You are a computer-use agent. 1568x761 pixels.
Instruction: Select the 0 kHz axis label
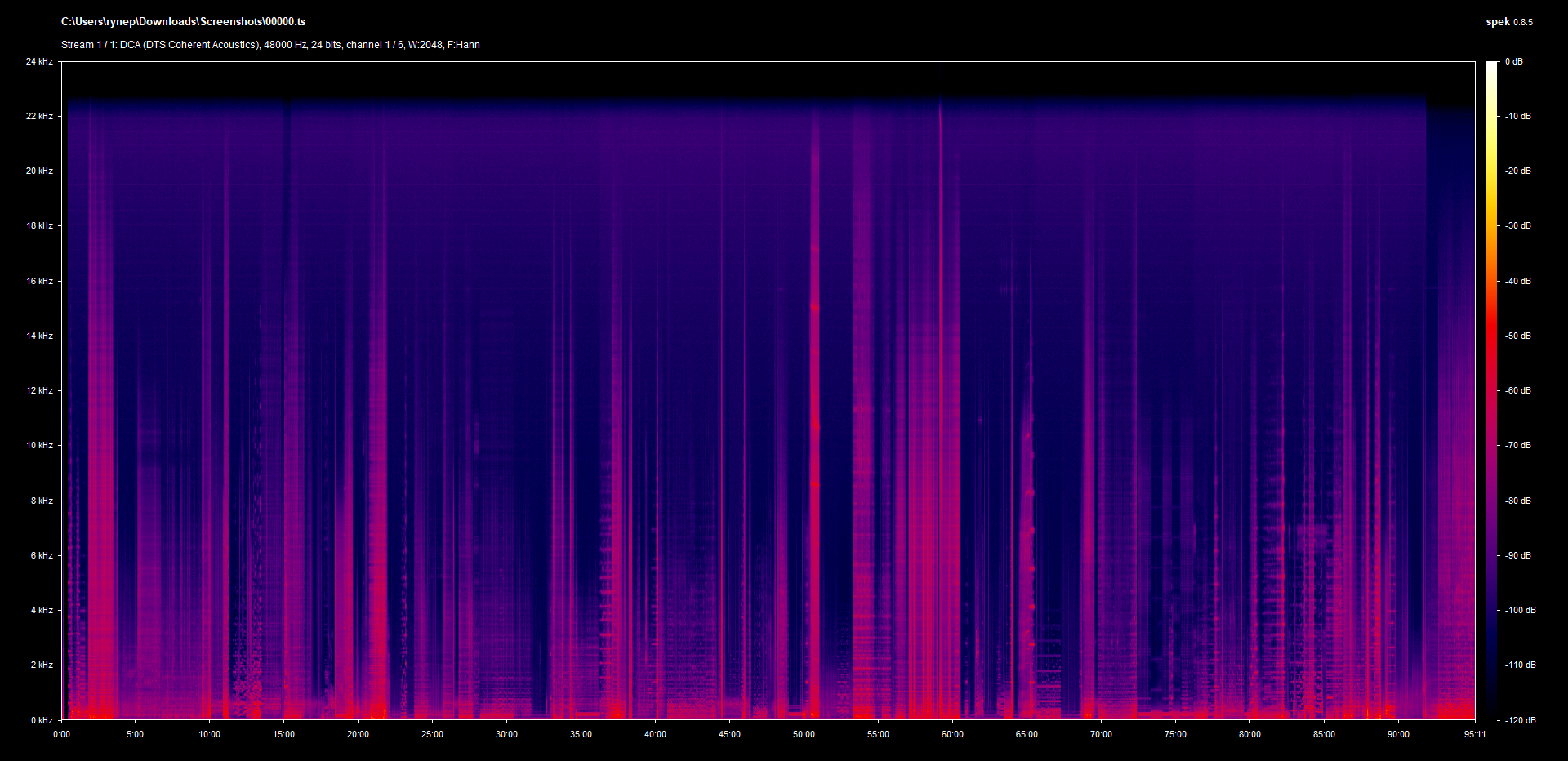(x=42, y=720)
